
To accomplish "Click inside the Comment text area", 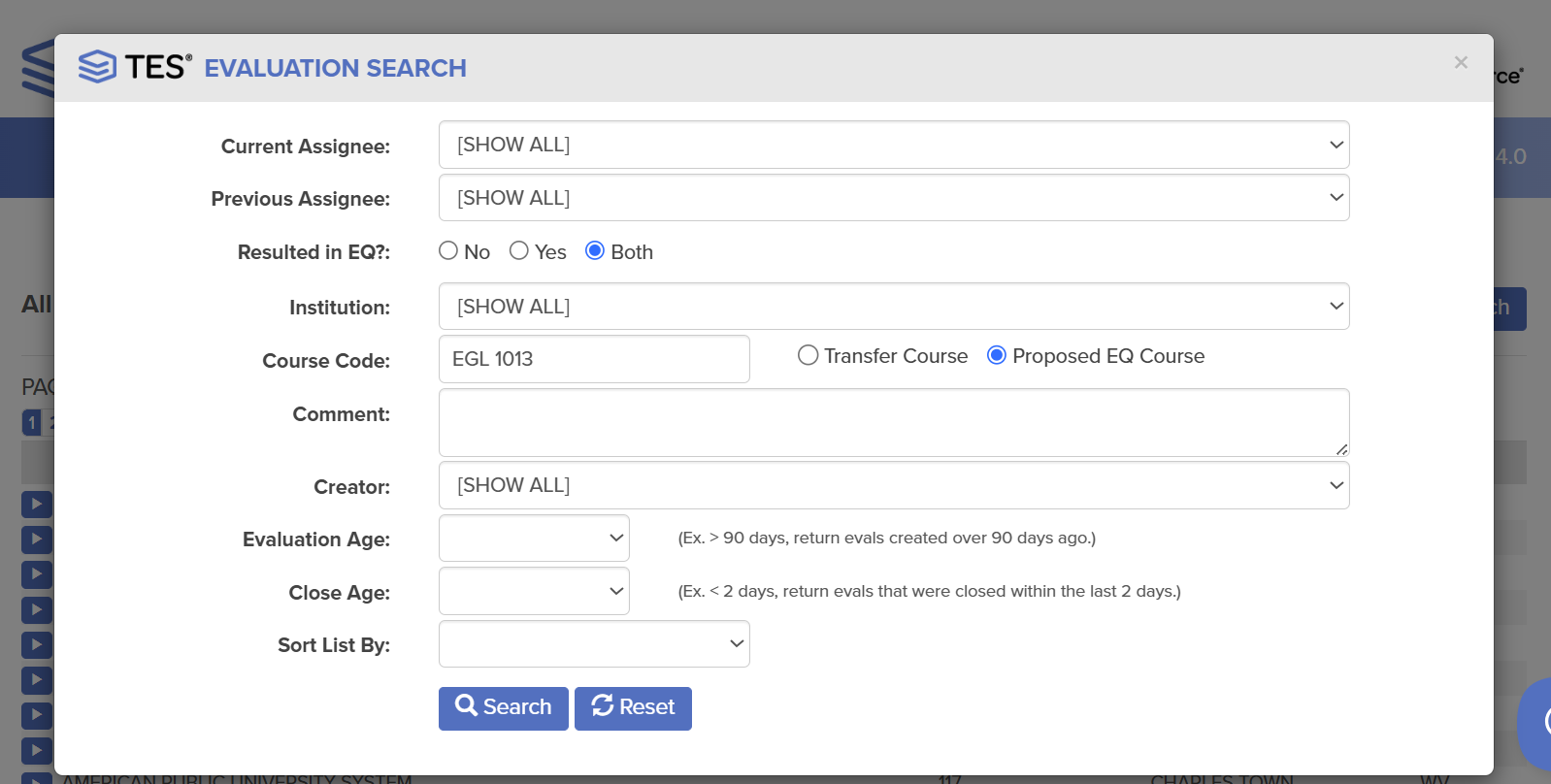I will click(893, 422).
